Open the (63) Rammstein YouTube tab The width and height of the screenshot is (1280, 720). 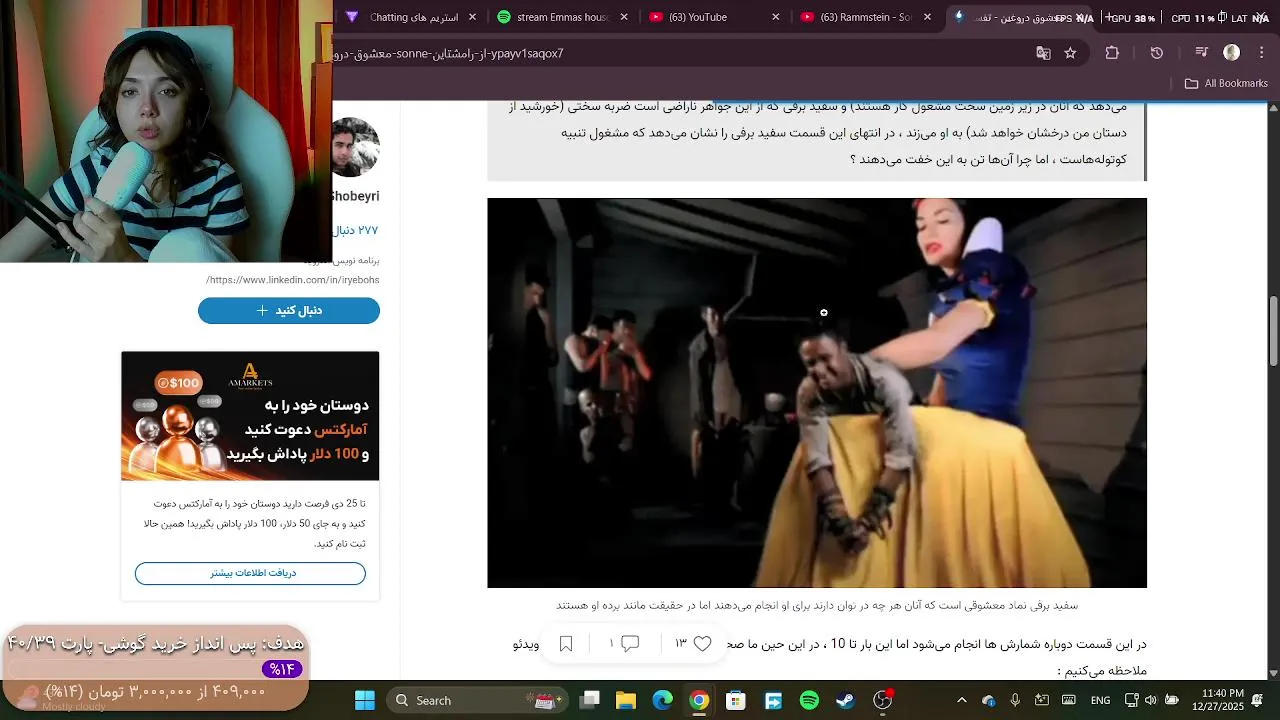click(x=866, y=17)
